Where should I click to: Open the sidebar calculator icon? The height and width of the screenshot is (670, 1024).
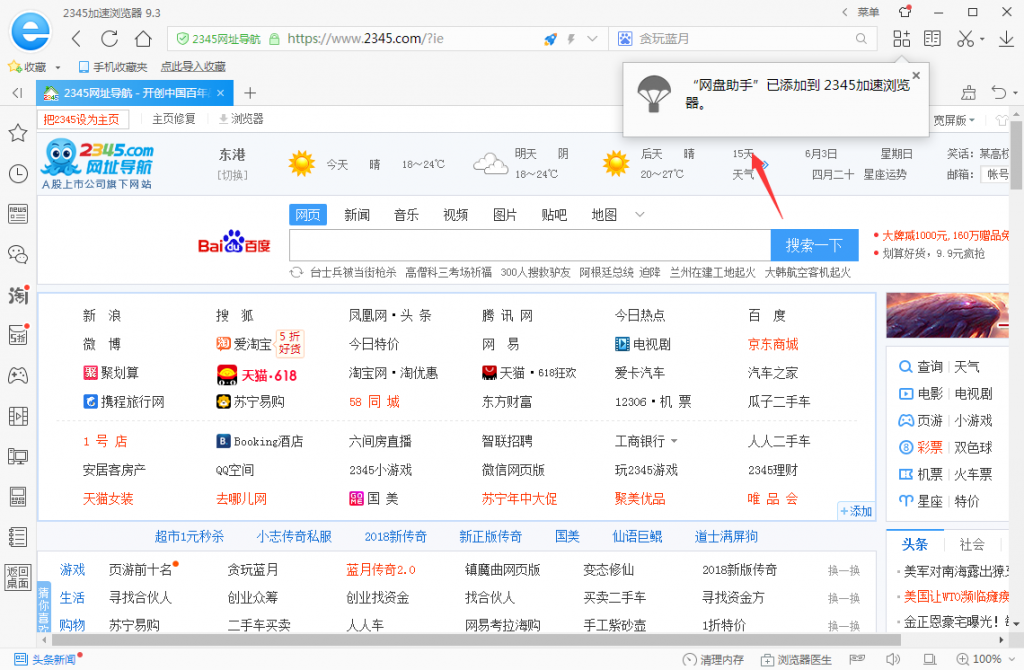18,497
